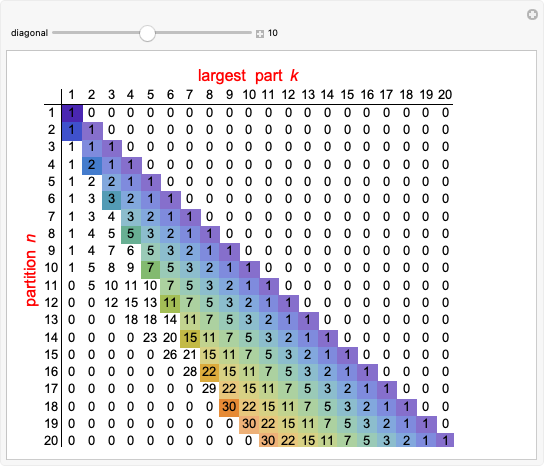Screen dimensions: 544x467
Task: Click the 13 cell in row 12
Action: pos(150,303)
